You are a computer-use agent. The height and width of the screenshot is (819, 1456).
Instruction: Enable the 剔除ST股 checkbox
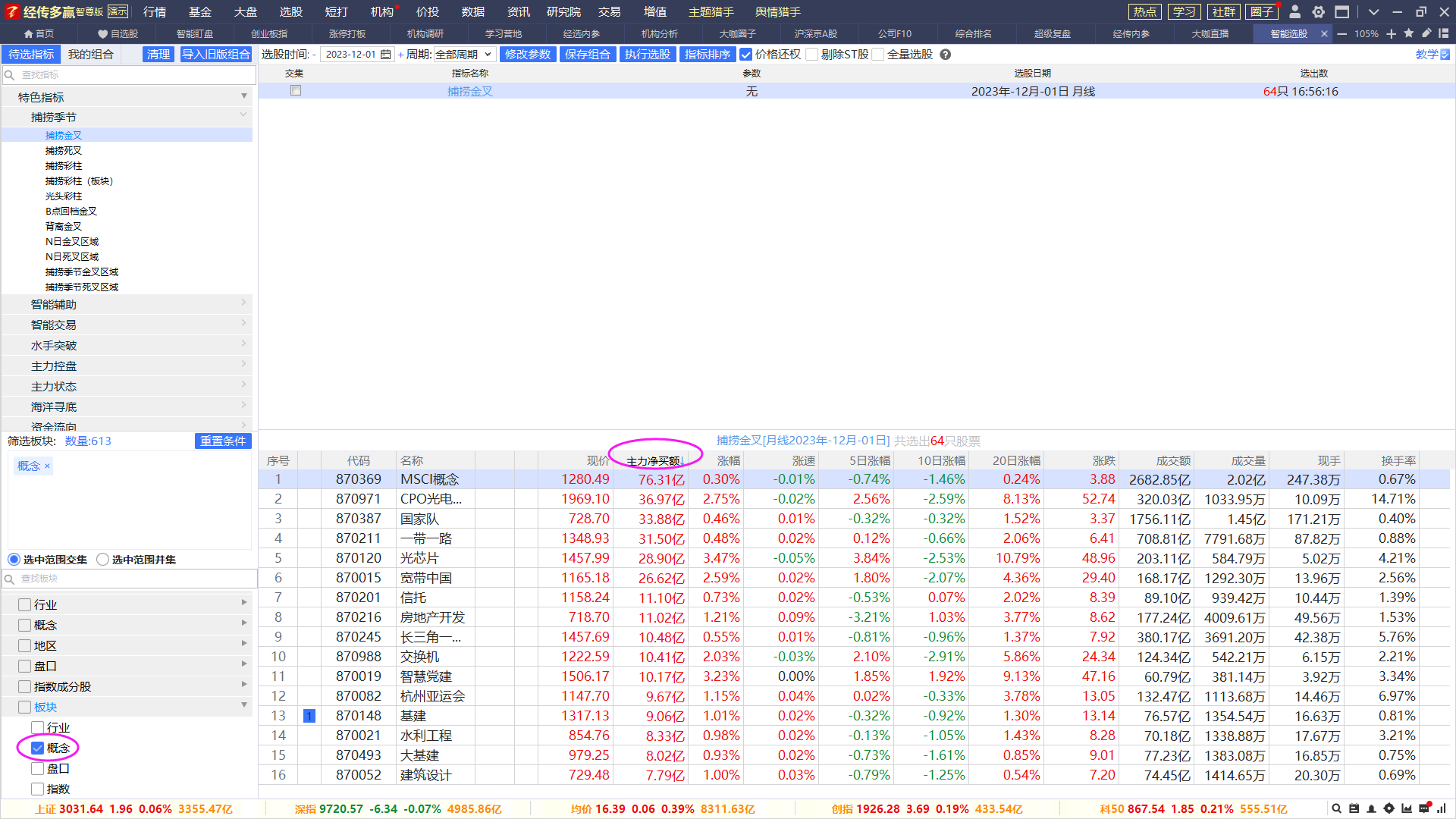tap(811, 55)
